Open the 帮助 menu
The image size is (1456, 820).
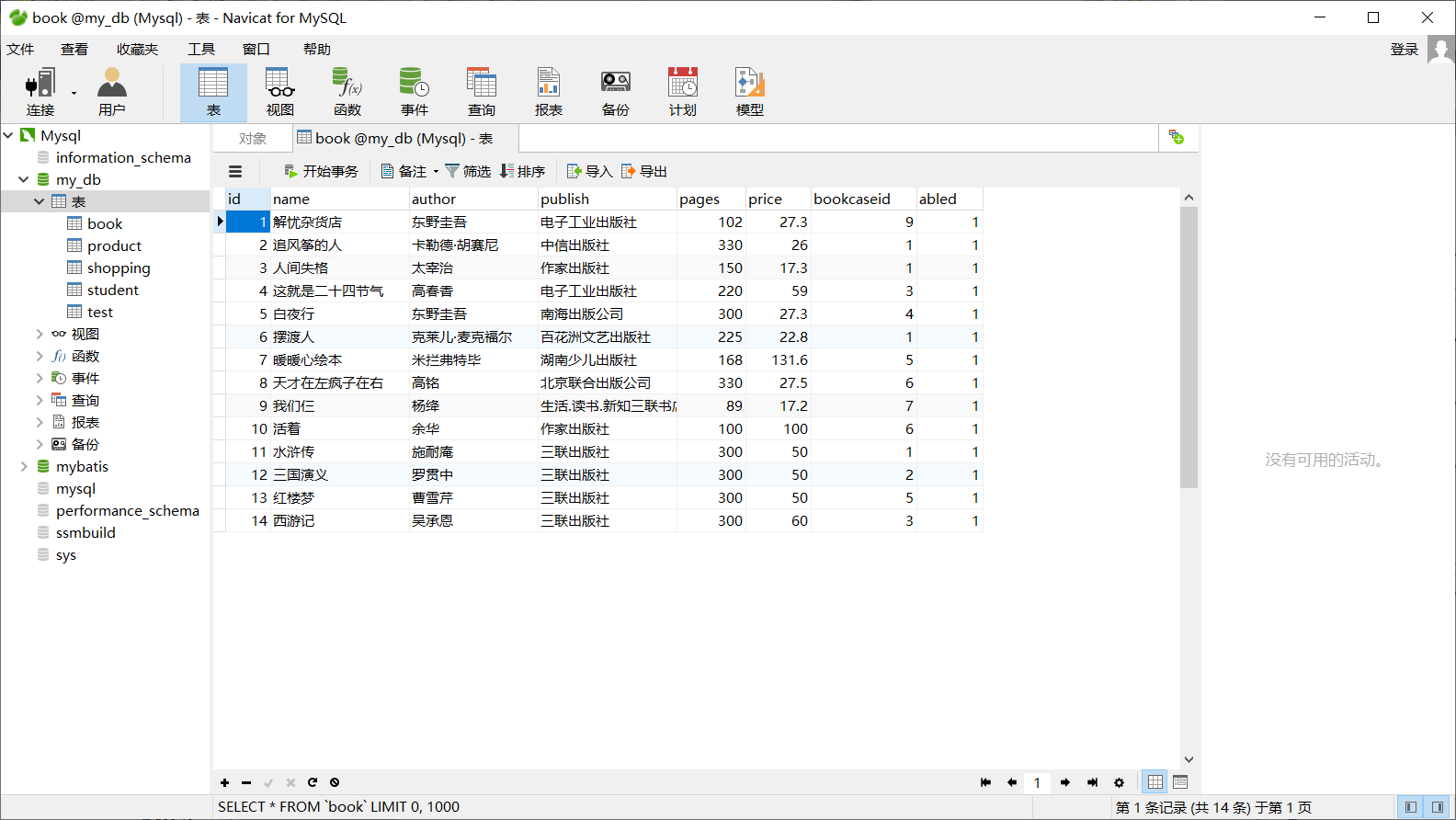(317, 50)
